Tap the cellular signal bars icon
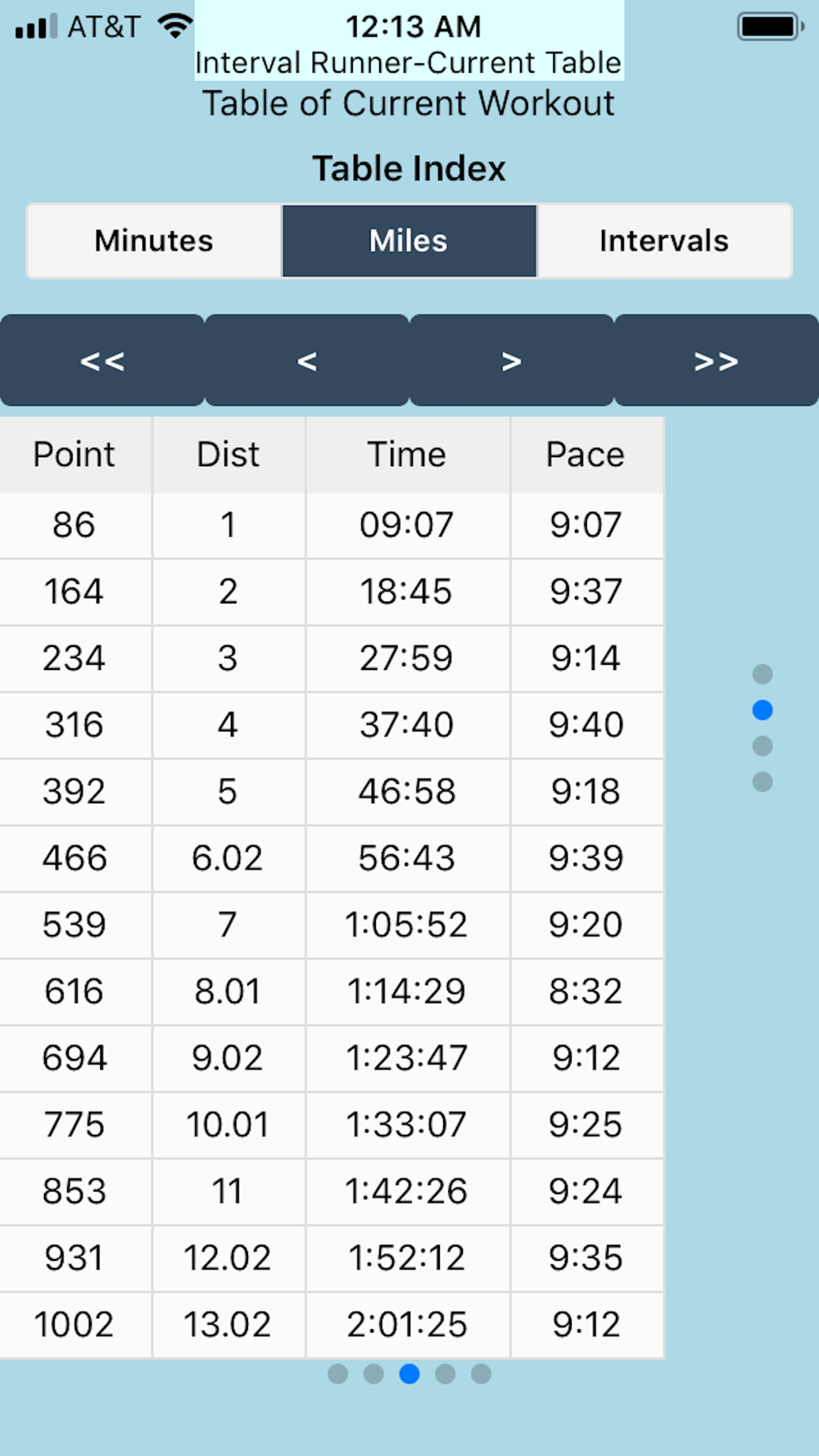Screen dimensions: 819x1456 [x=36, y=26]
